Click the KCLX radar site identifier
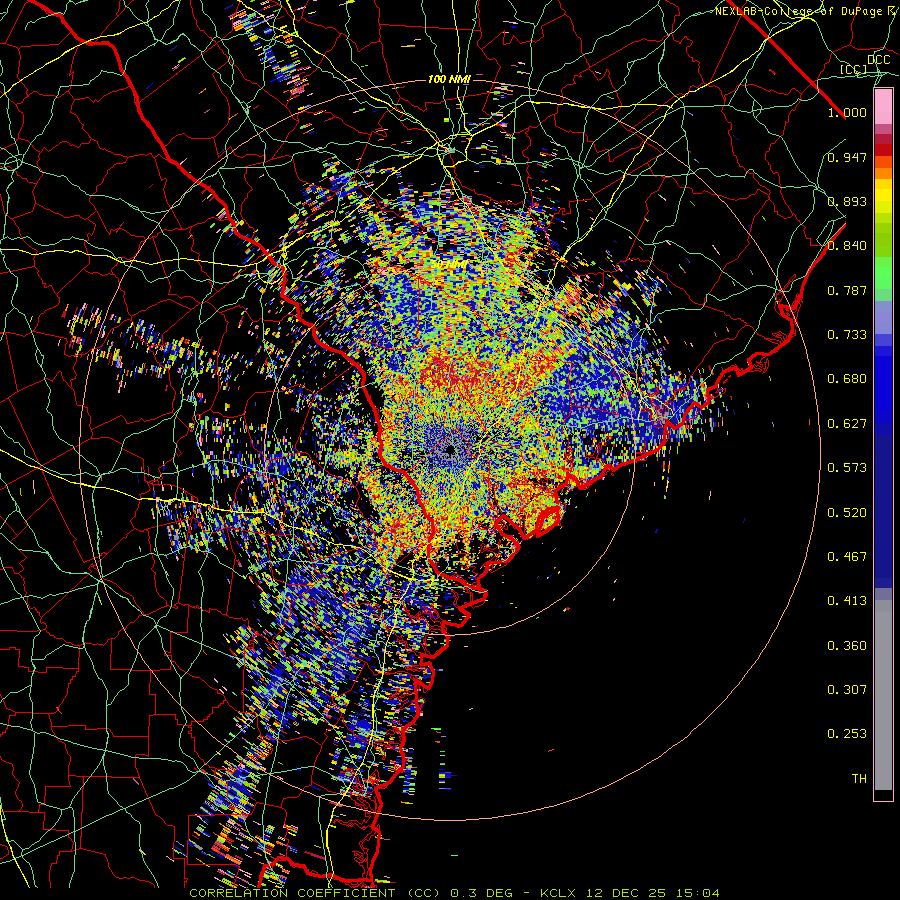This screenshot has width=900, height=900. [x=560, y=893]
